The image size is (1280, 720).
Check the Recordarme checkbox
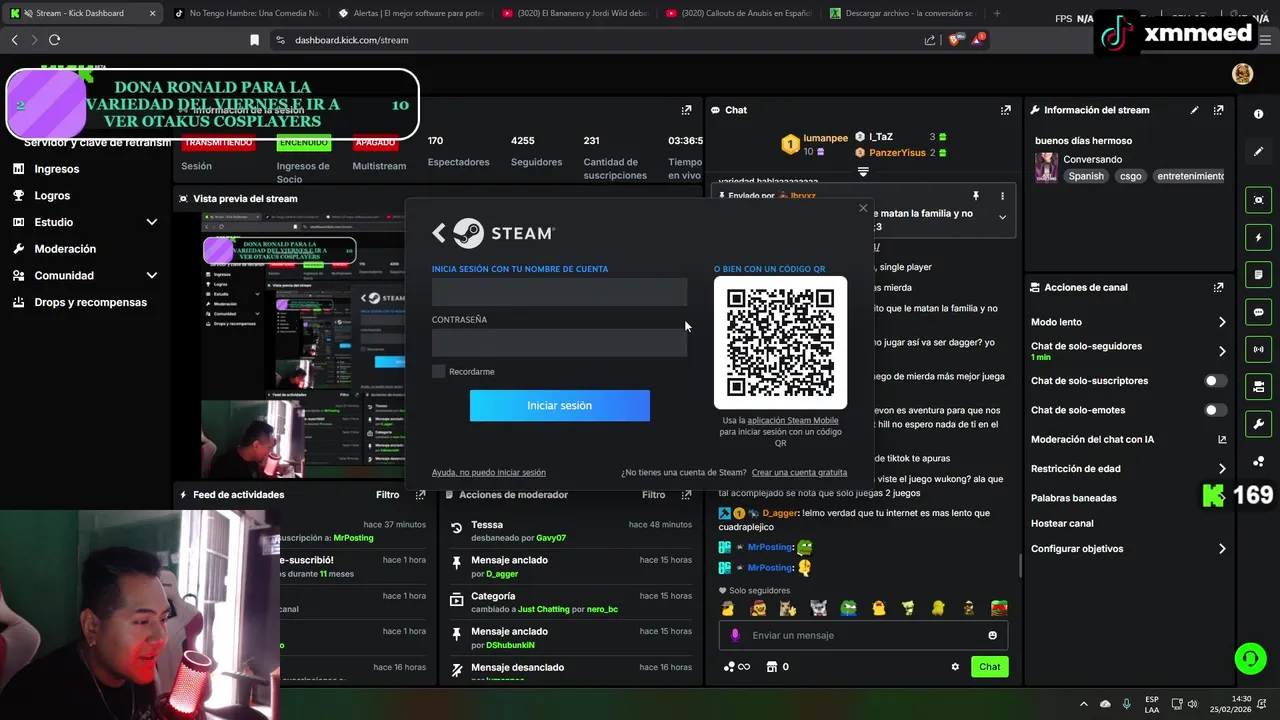point(438,371)
